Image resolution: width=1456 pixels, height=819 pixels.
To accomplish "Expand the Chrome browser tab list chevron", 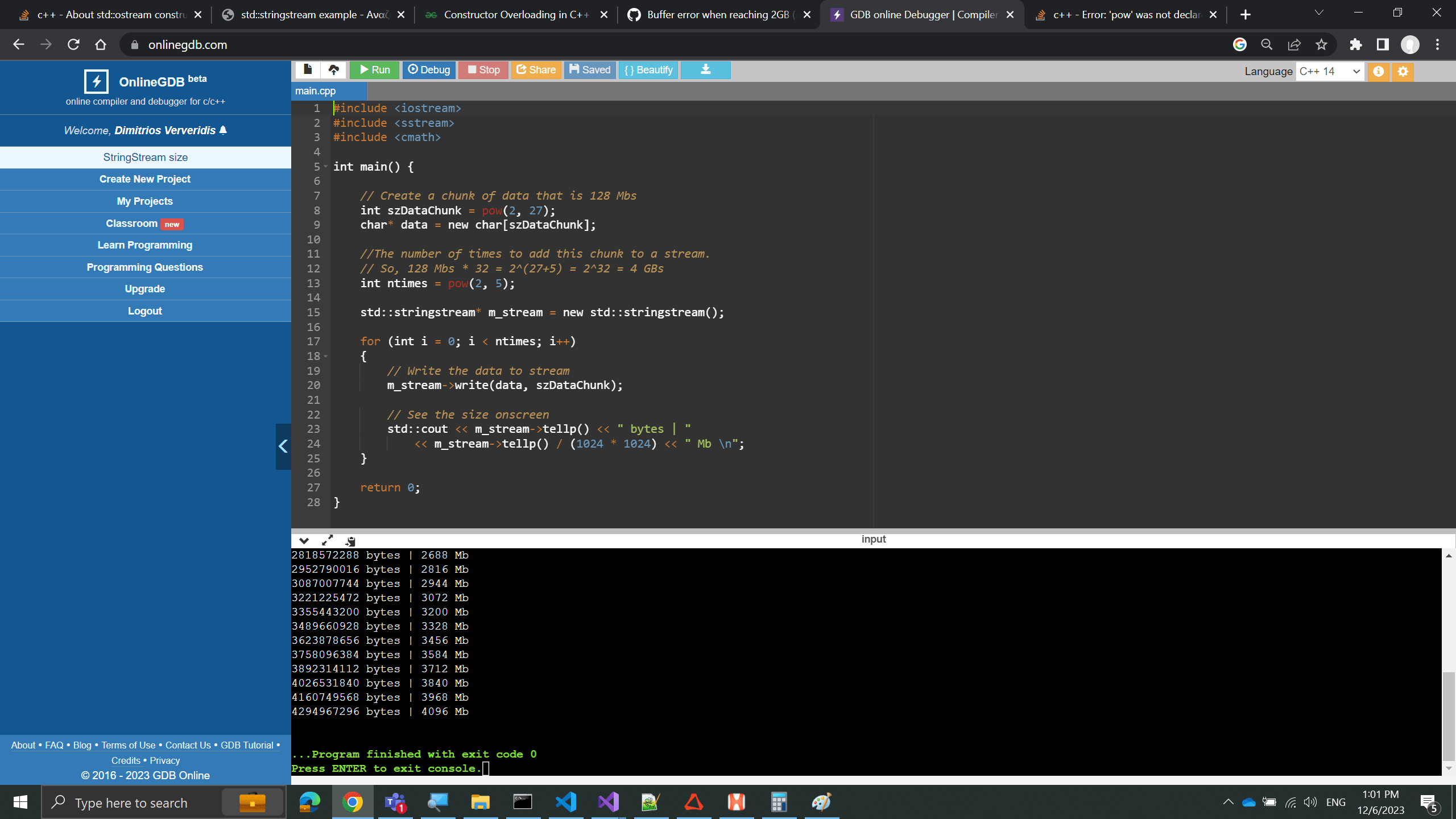I will point(1318,13).
